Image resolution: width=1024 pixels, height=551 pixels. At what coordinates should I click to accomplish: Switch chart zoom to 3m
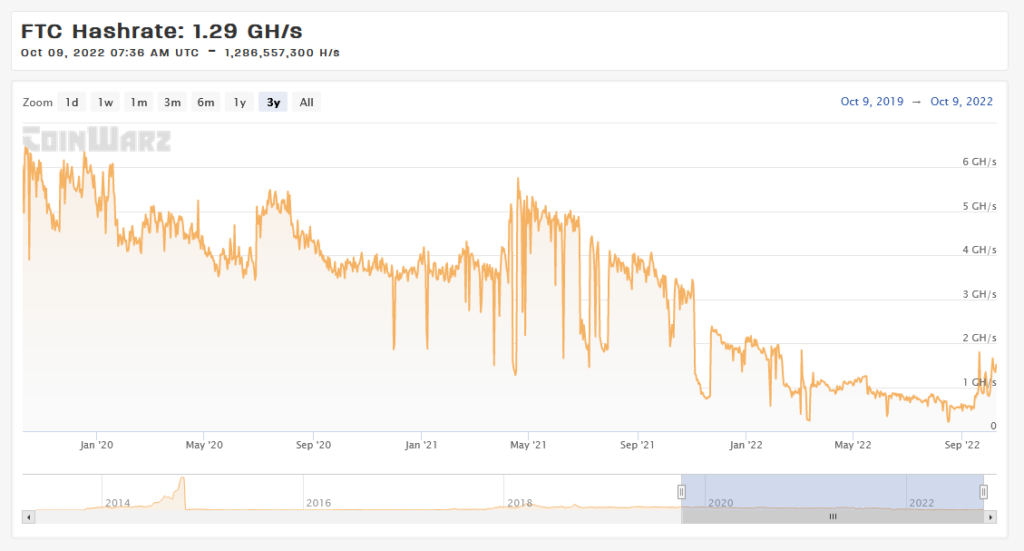[x=172, y=102]
